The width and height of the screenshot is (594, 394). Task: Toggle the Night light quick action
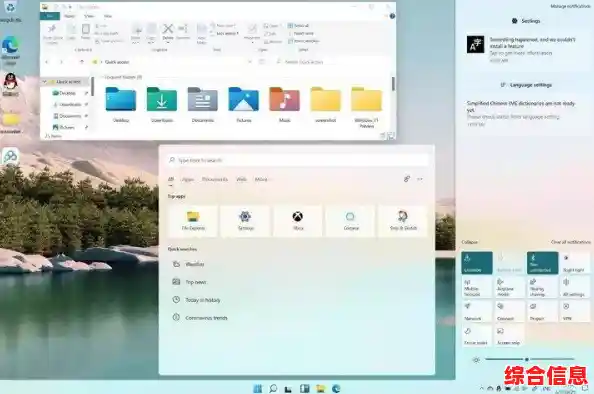point(575,263)
